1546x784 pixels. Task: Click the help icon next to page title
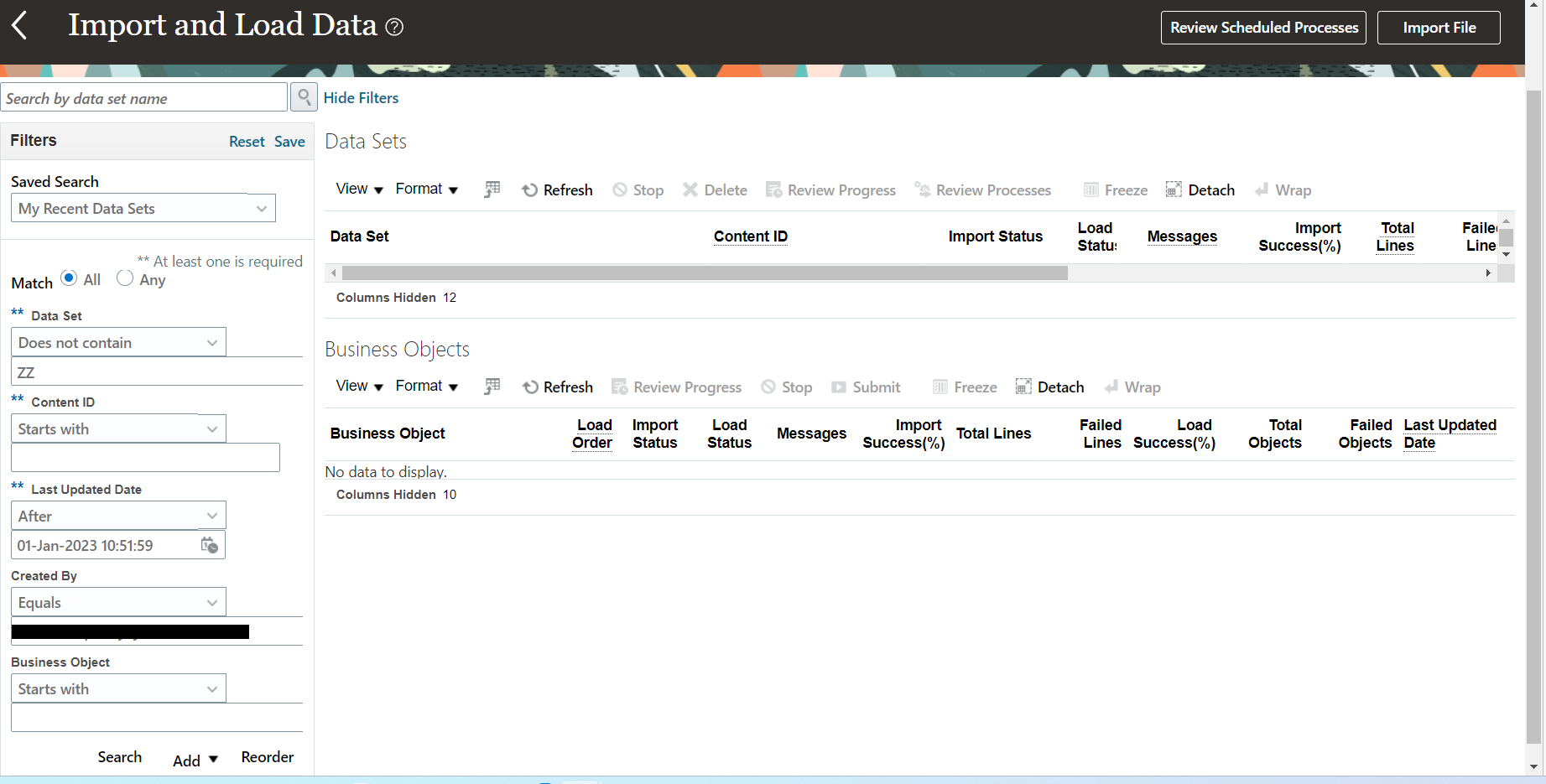pos(393,27)
